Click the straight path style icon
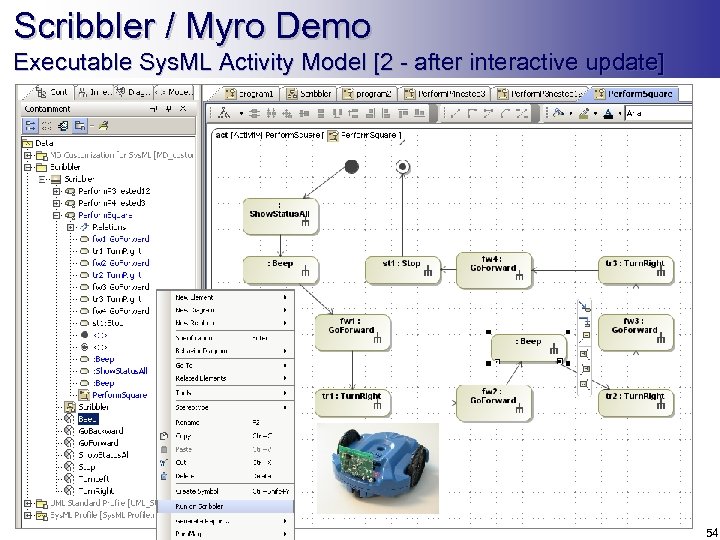The width and height of the screenshot is (720, 540). click(455, 113)
